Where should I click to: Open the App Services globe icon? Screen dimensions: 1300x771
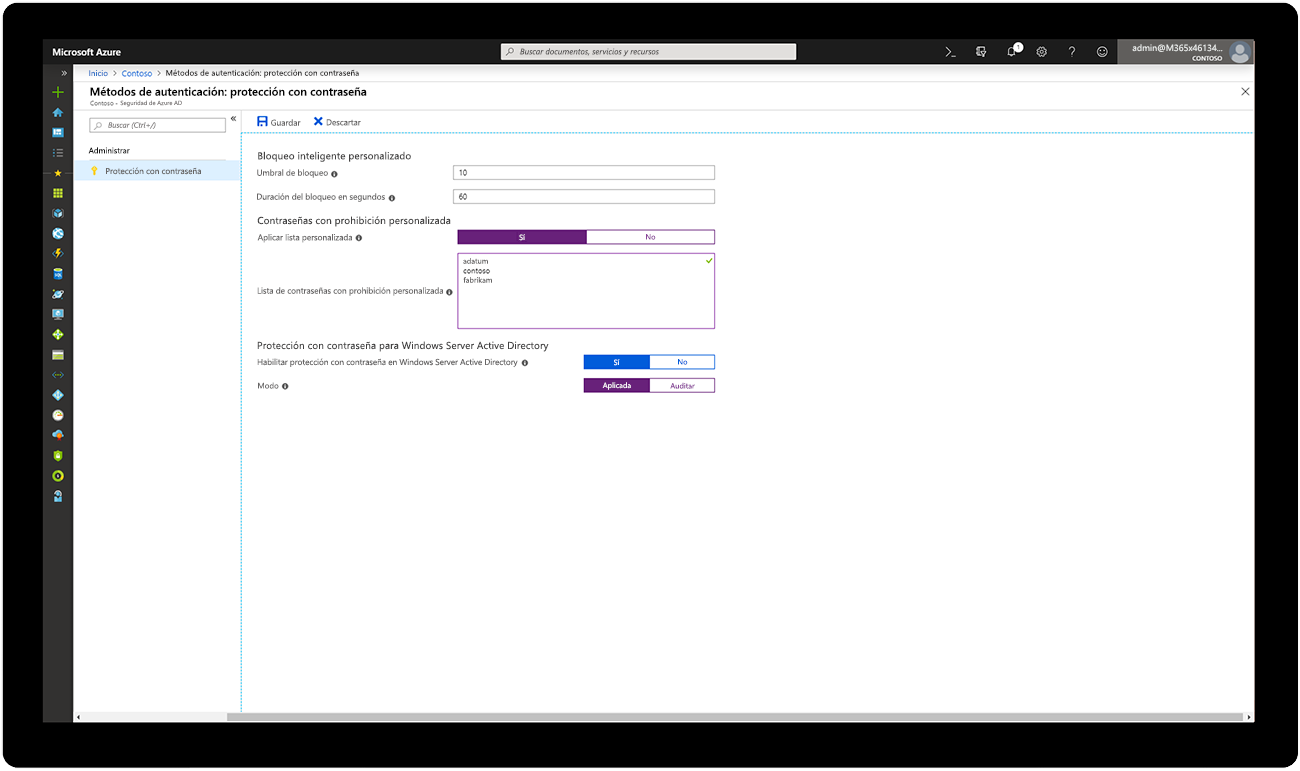58,233
